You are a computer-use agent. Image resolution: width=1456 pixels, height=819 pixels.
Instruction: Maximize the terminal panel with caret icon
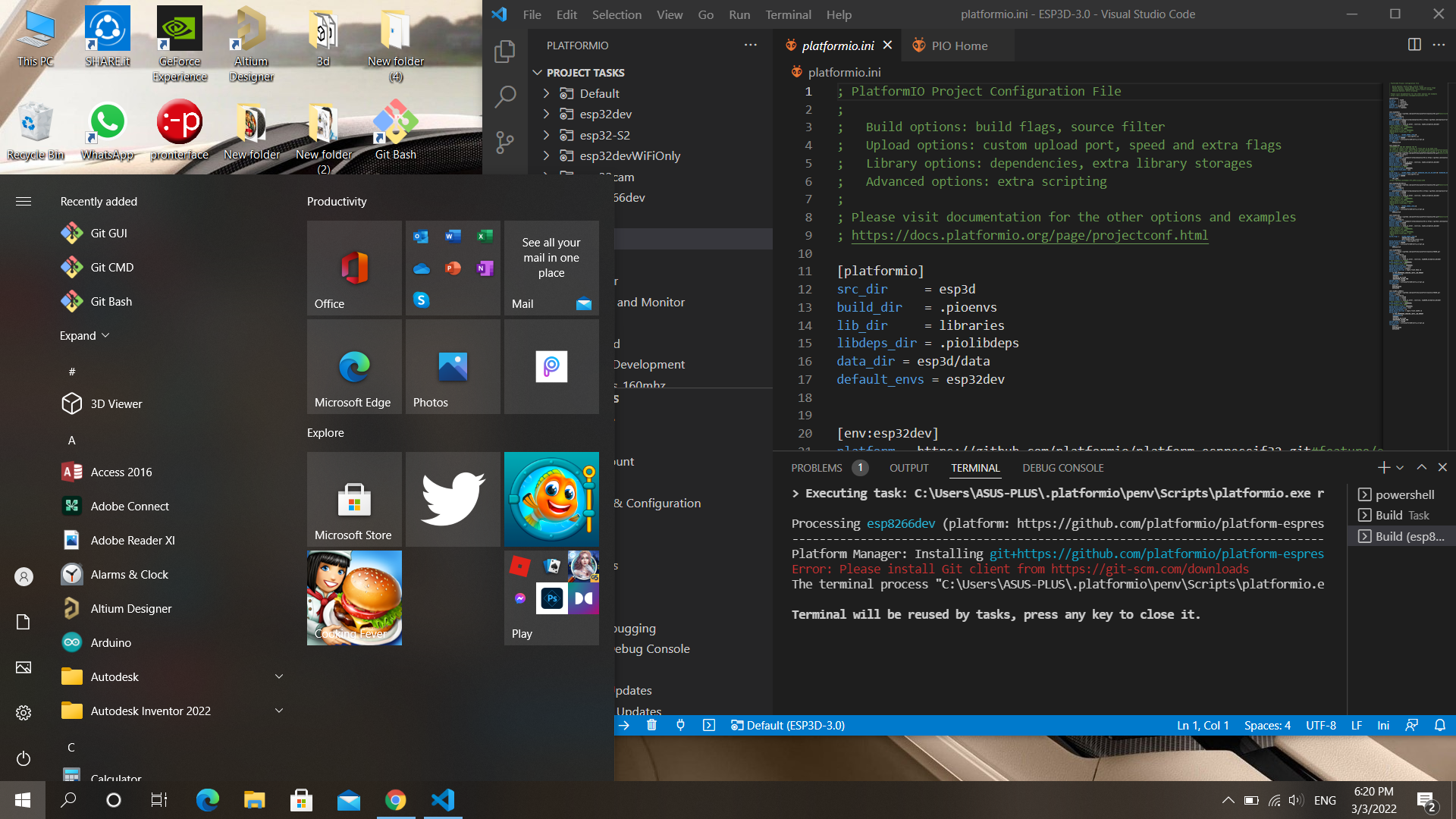point(1422,468)
